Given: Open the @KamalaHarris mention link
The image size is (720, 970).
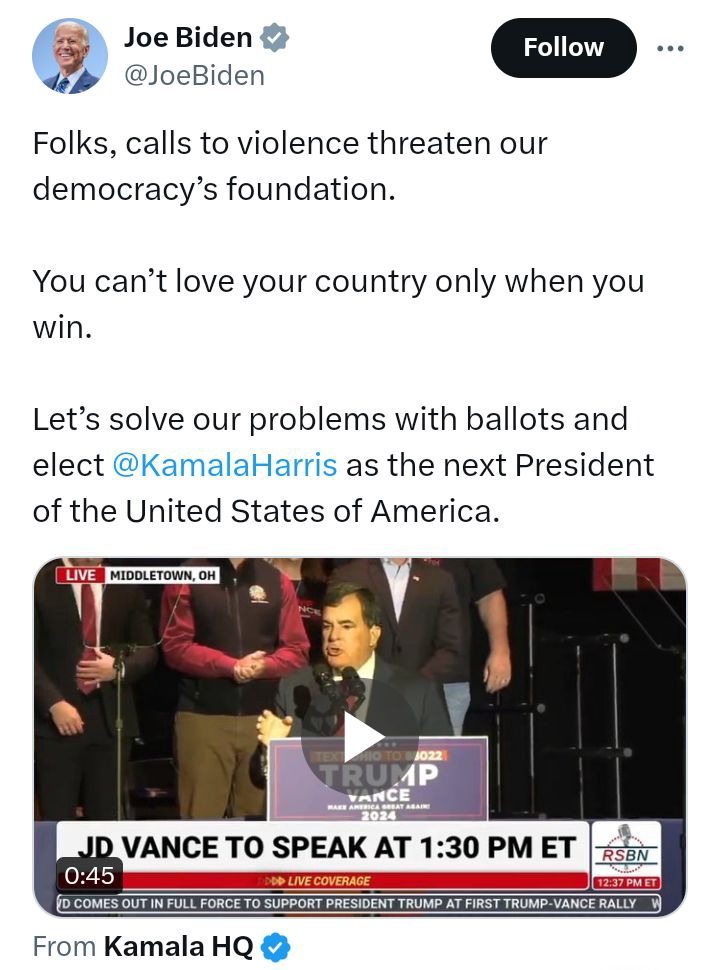Looking at the screenshot, I should [x=224, y=465].
